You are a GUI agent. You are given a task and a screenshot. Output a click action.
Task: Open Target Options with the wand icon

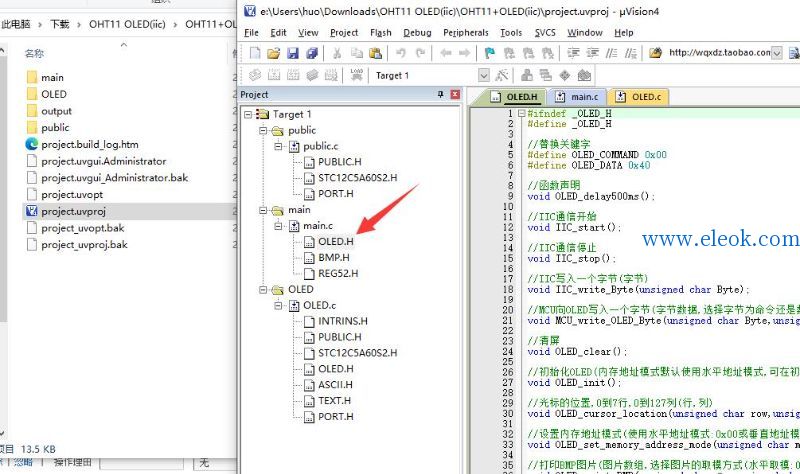pos(502,76)
